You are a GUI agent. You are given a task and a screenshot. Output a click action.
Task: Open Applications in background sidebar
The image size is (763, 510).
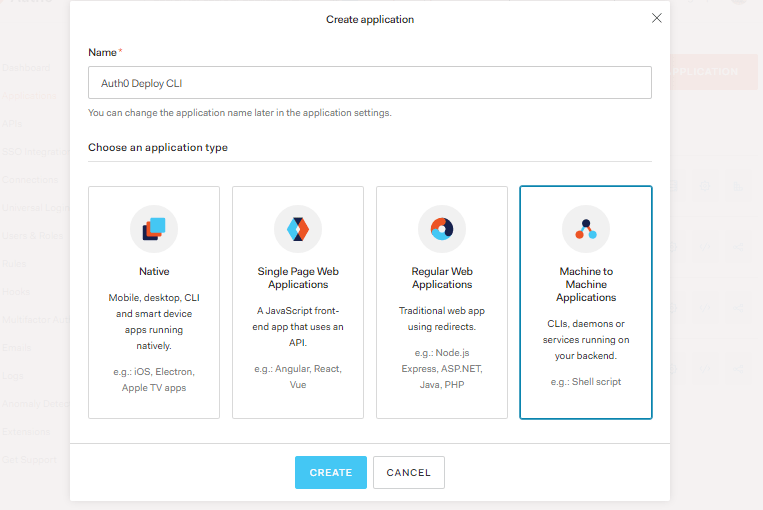(x=29, y=96)
